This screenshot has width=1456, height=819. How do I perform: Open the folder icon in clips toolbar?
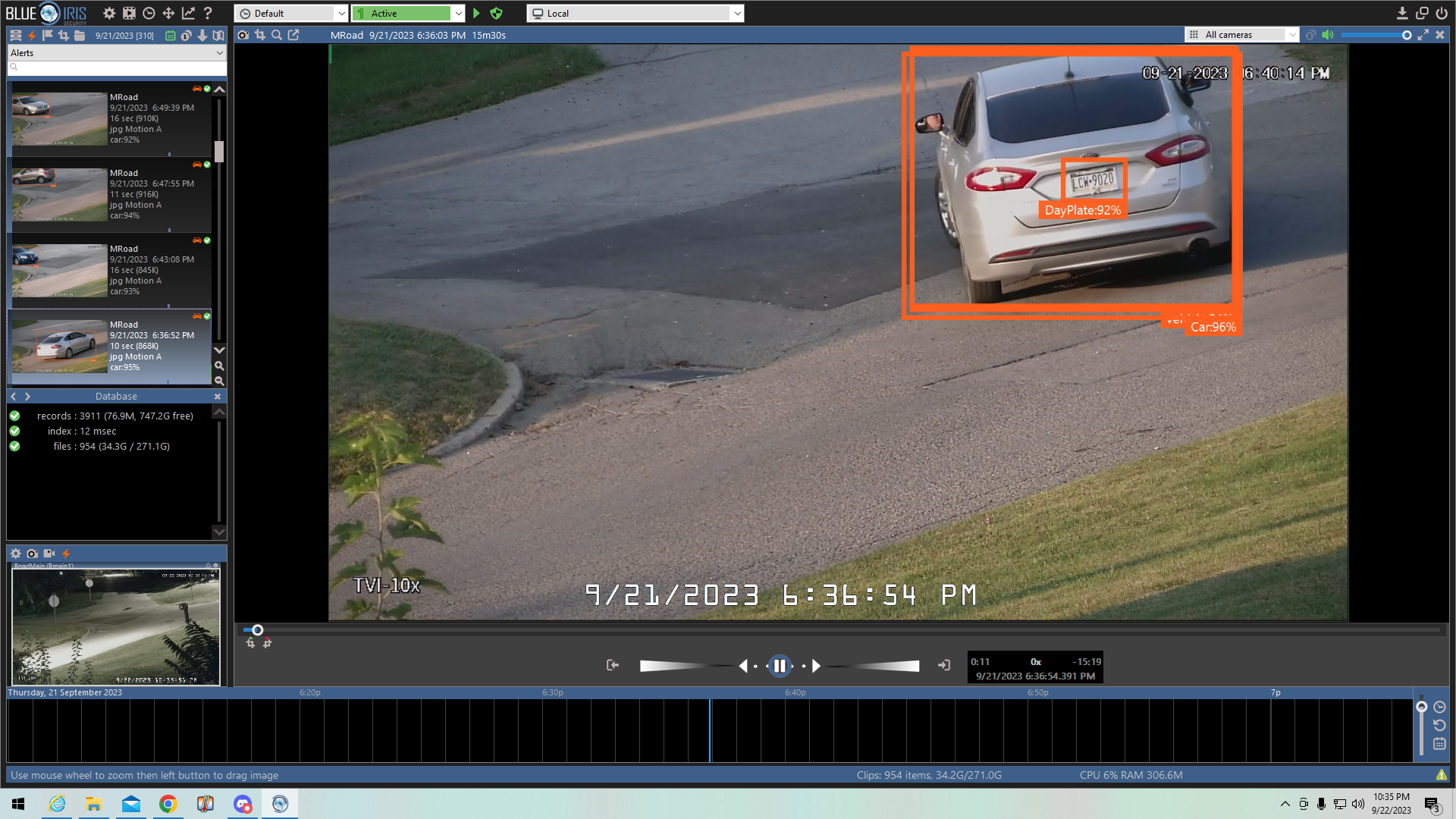pos(80,35)
